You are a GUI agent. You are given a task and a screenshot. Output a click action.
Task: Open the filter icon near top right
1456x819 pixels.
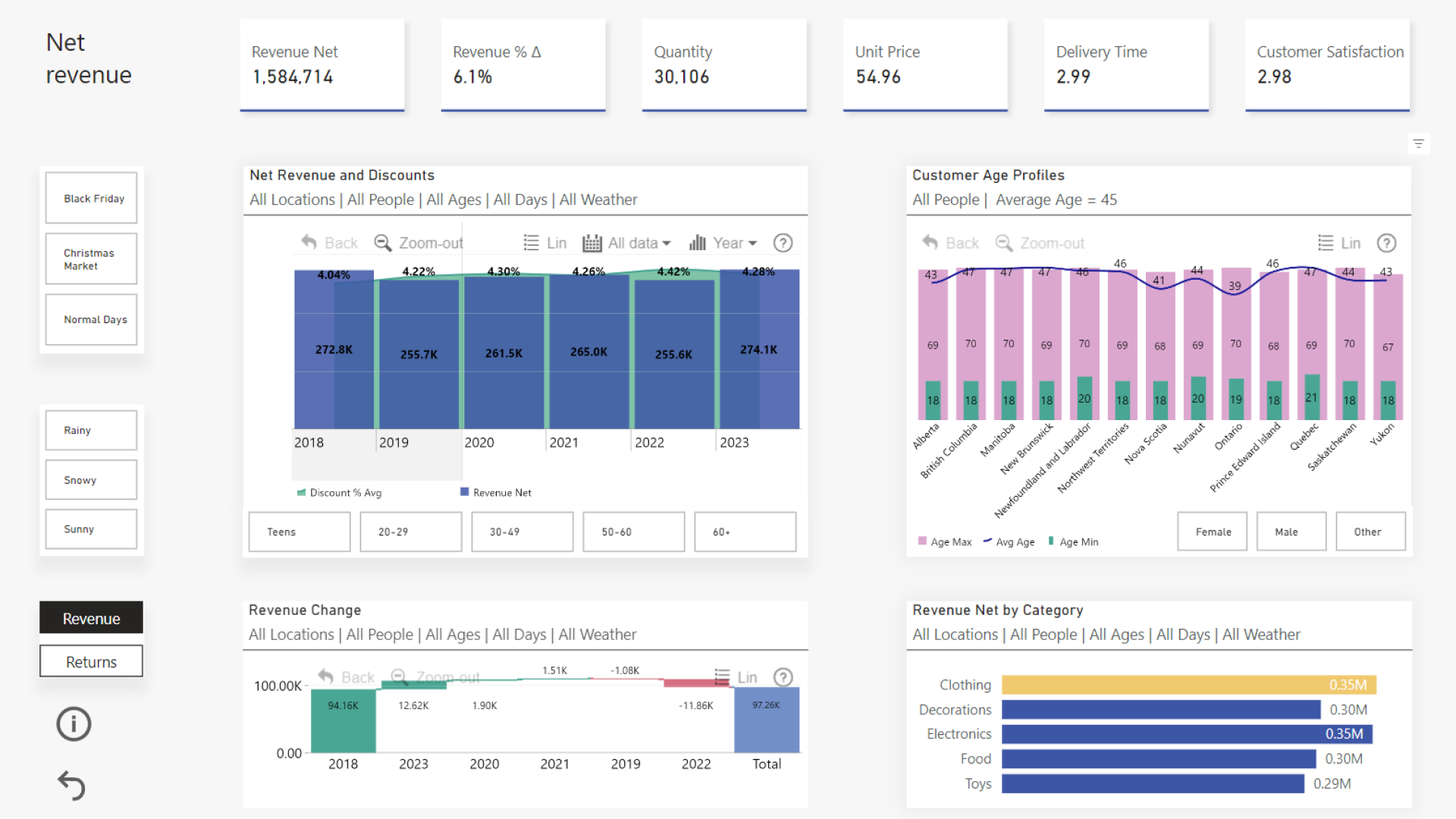1418,143
